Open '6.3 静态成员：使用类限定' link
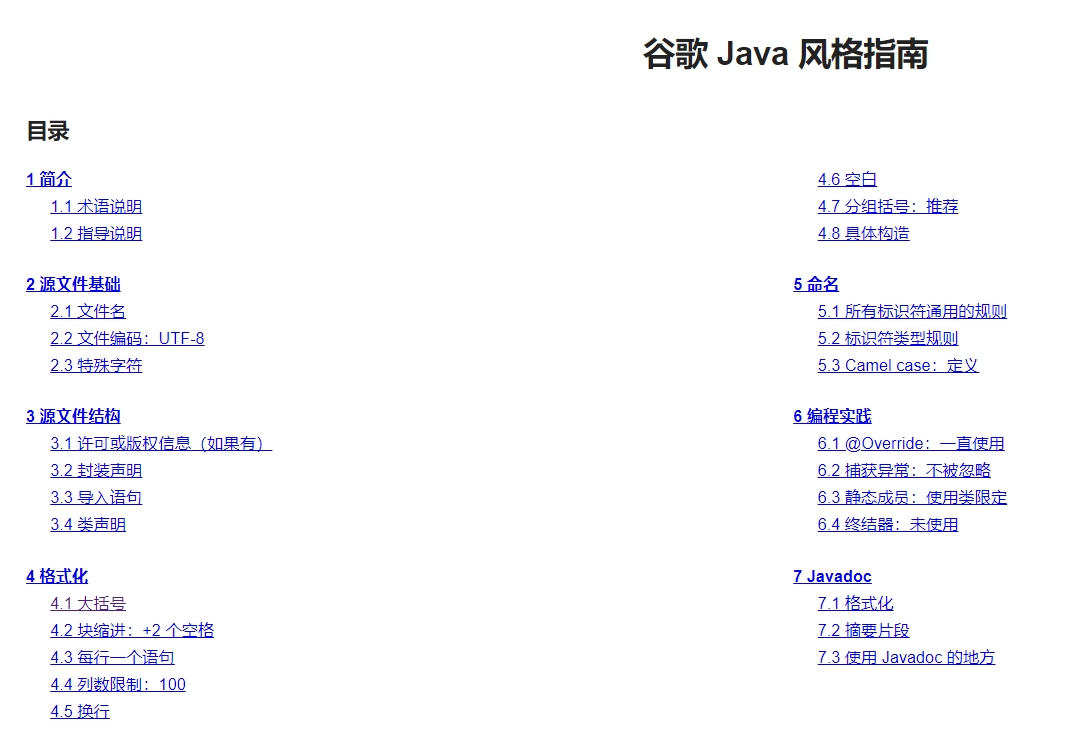Viewport: 1073px width, 732px height. 912,497
